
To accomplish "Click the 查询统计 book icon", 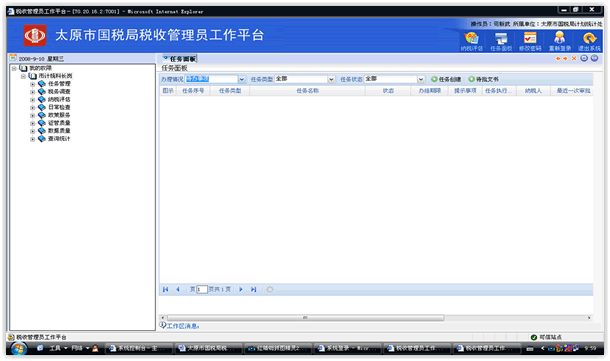I will (x=42, y=138).
